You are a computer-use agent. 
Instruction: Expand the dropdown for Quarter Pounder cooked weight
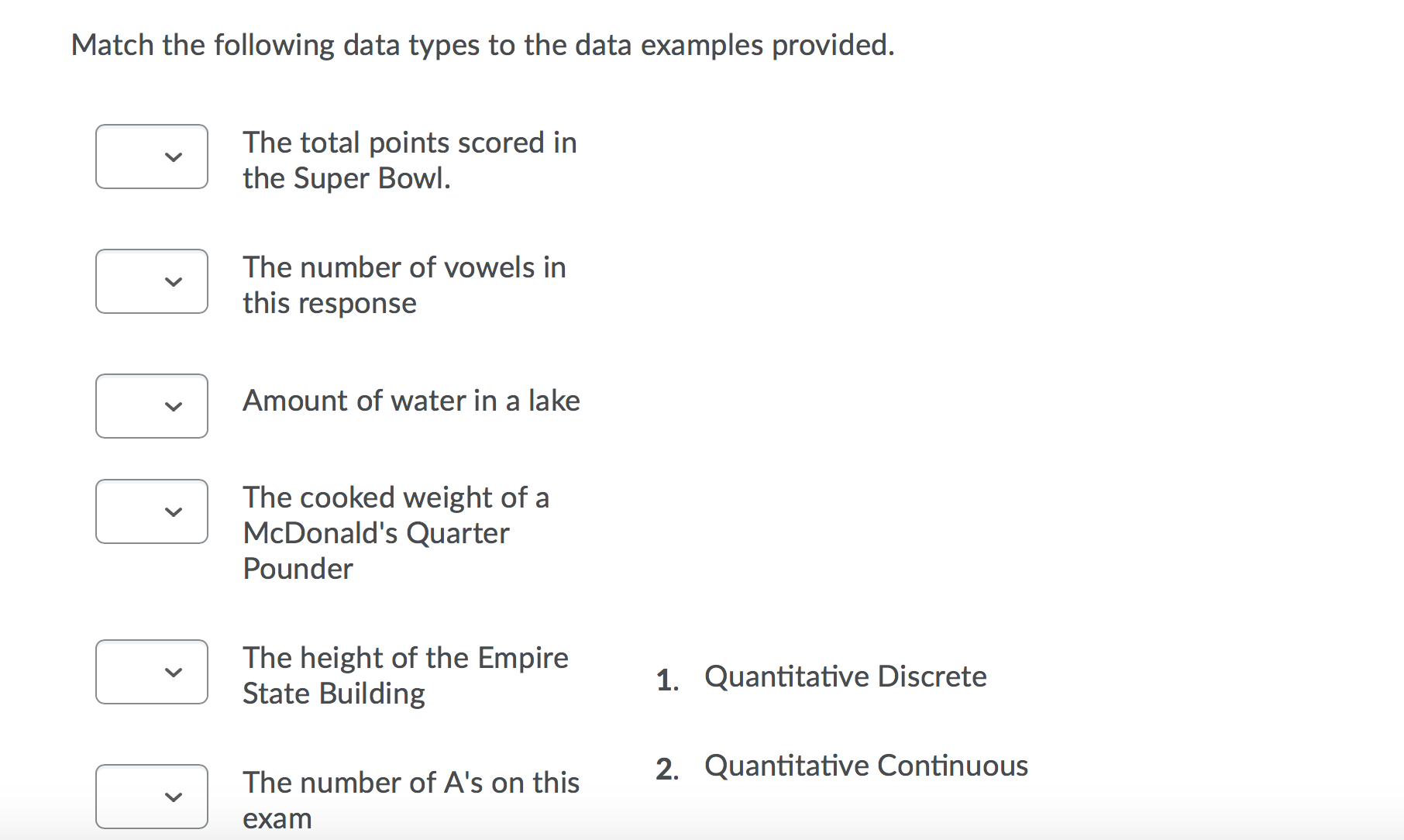[151, 511]
